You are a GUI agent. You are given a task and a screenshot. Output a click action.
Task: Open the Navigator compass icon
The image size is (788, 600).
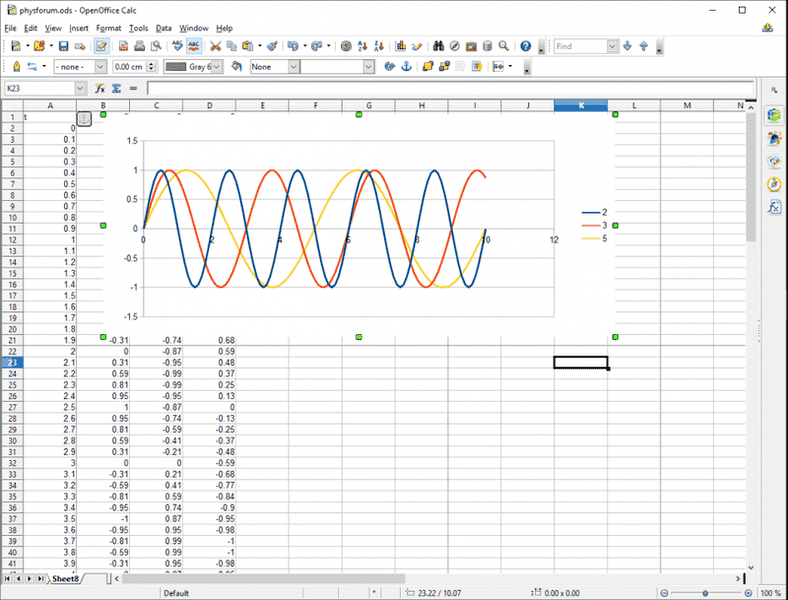[455, 46]
